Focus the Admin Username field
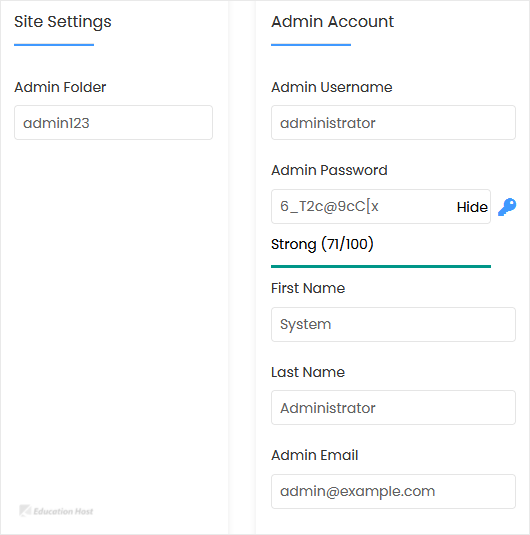This screenshot has height=535, width=530. point(393,122)
